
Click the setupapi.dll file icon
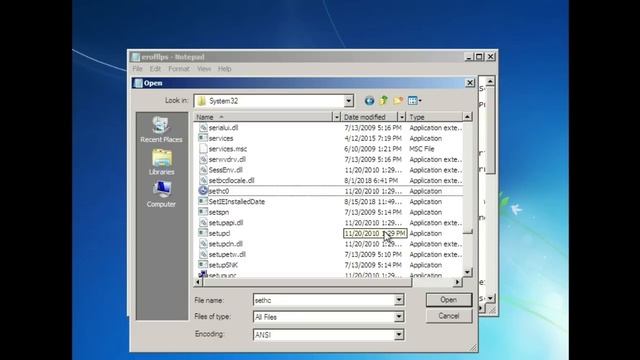203,222
